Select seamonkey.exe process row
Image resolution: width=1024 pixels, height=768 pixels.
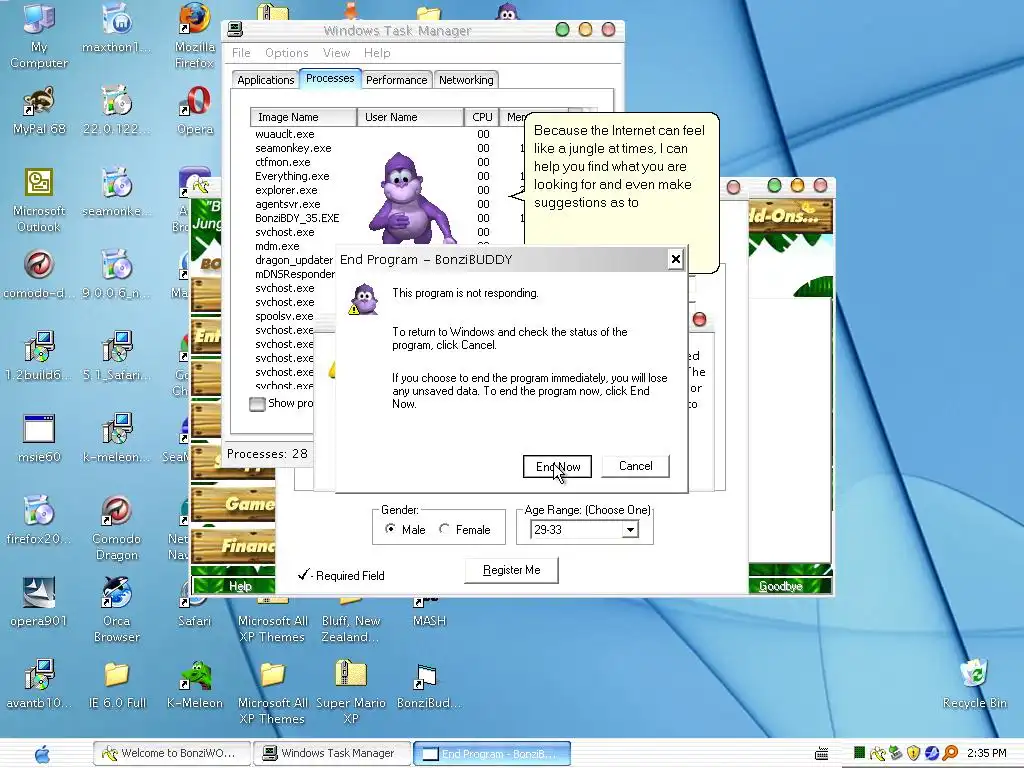click(293, 148)
